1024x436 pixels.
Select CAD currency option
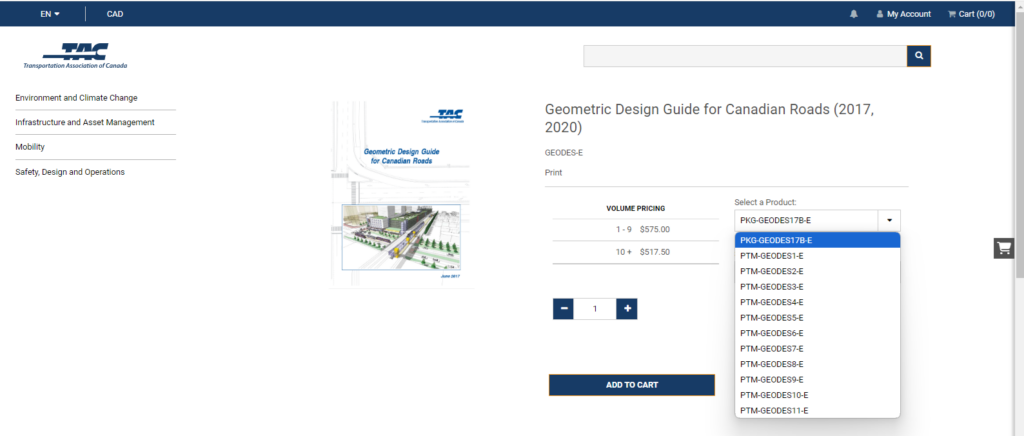[115, 14]
